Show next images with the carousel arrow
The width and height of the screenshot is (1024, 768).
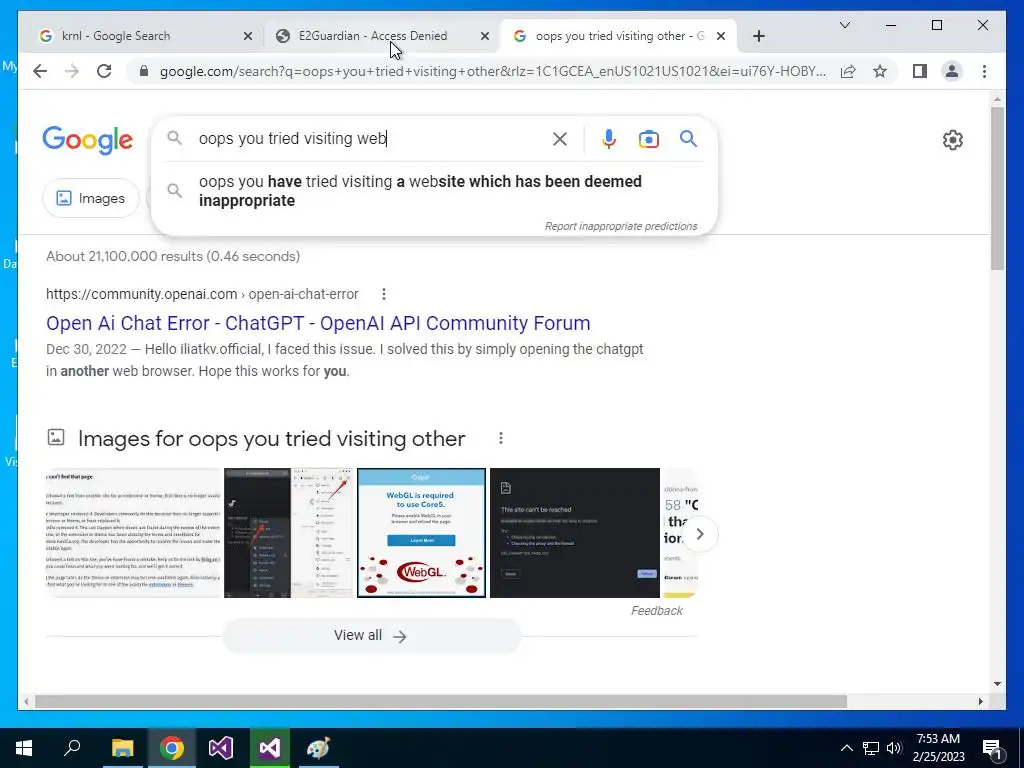click(x=699, y=534)
